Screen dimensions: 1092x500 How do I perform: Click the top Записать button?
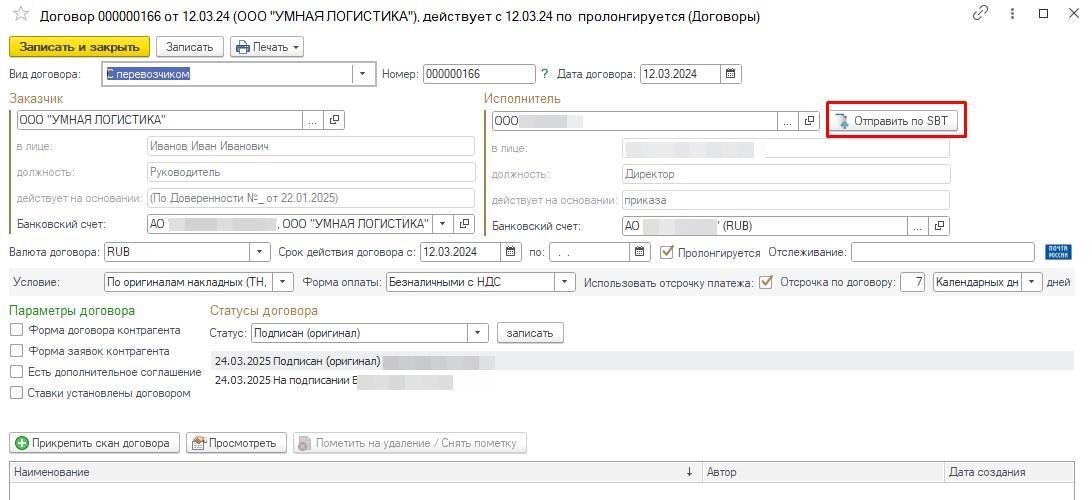click(x=189, y=47)
